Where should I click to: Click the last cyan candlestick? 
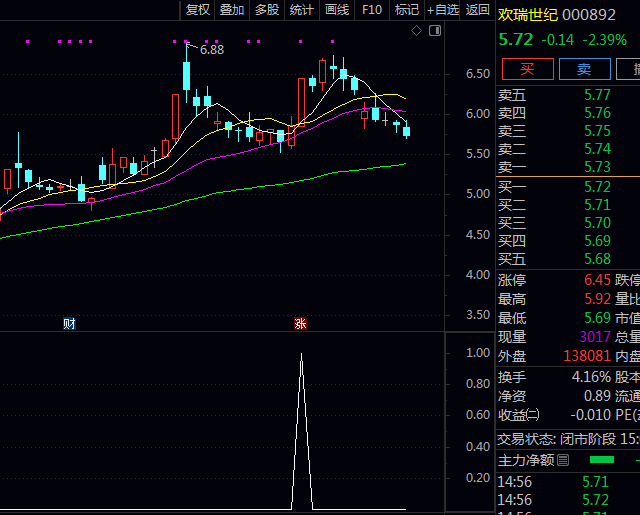tap(407, 130)
